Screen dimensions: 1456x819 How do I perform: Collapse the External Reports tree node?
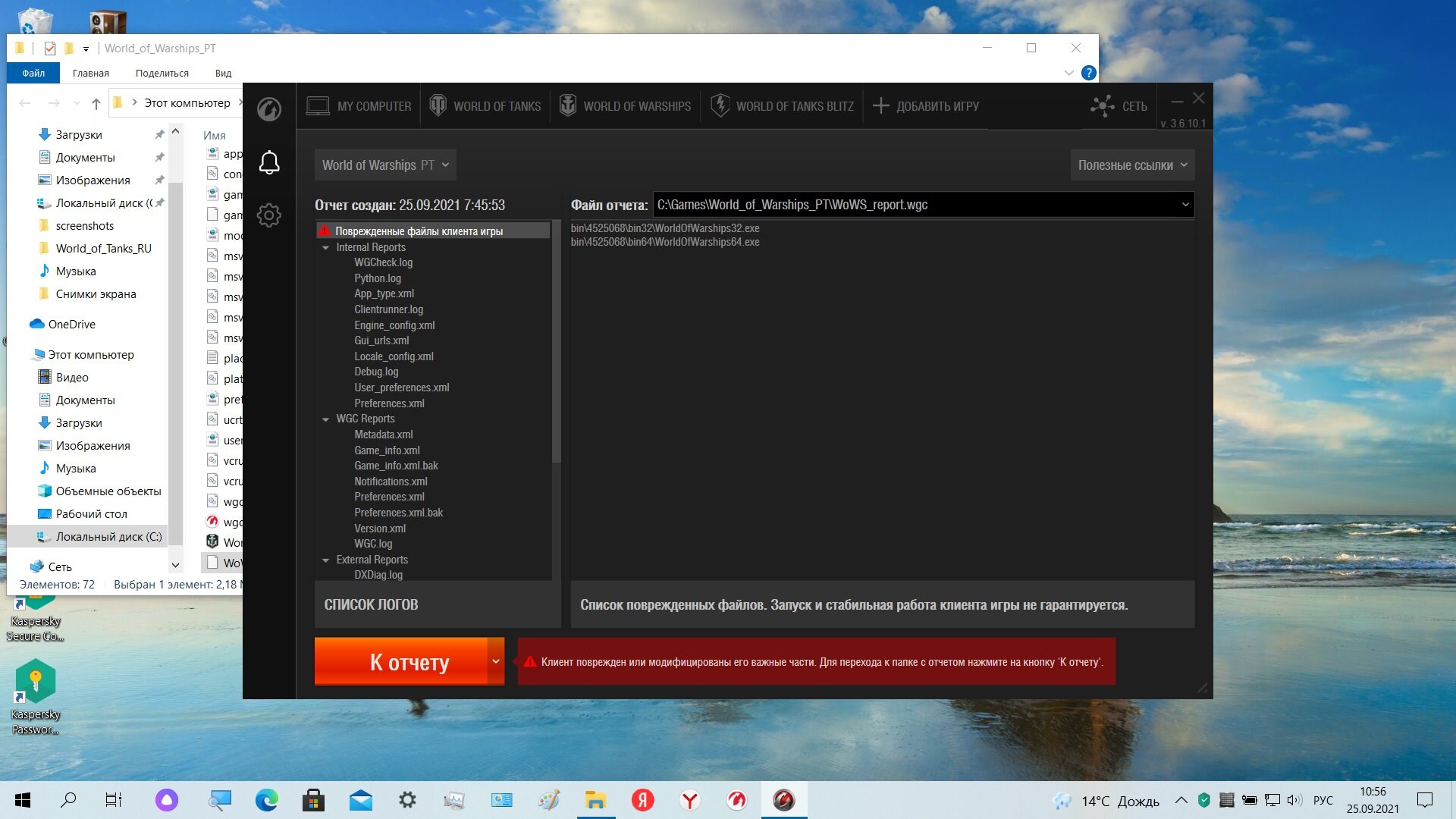click(326, 560)
